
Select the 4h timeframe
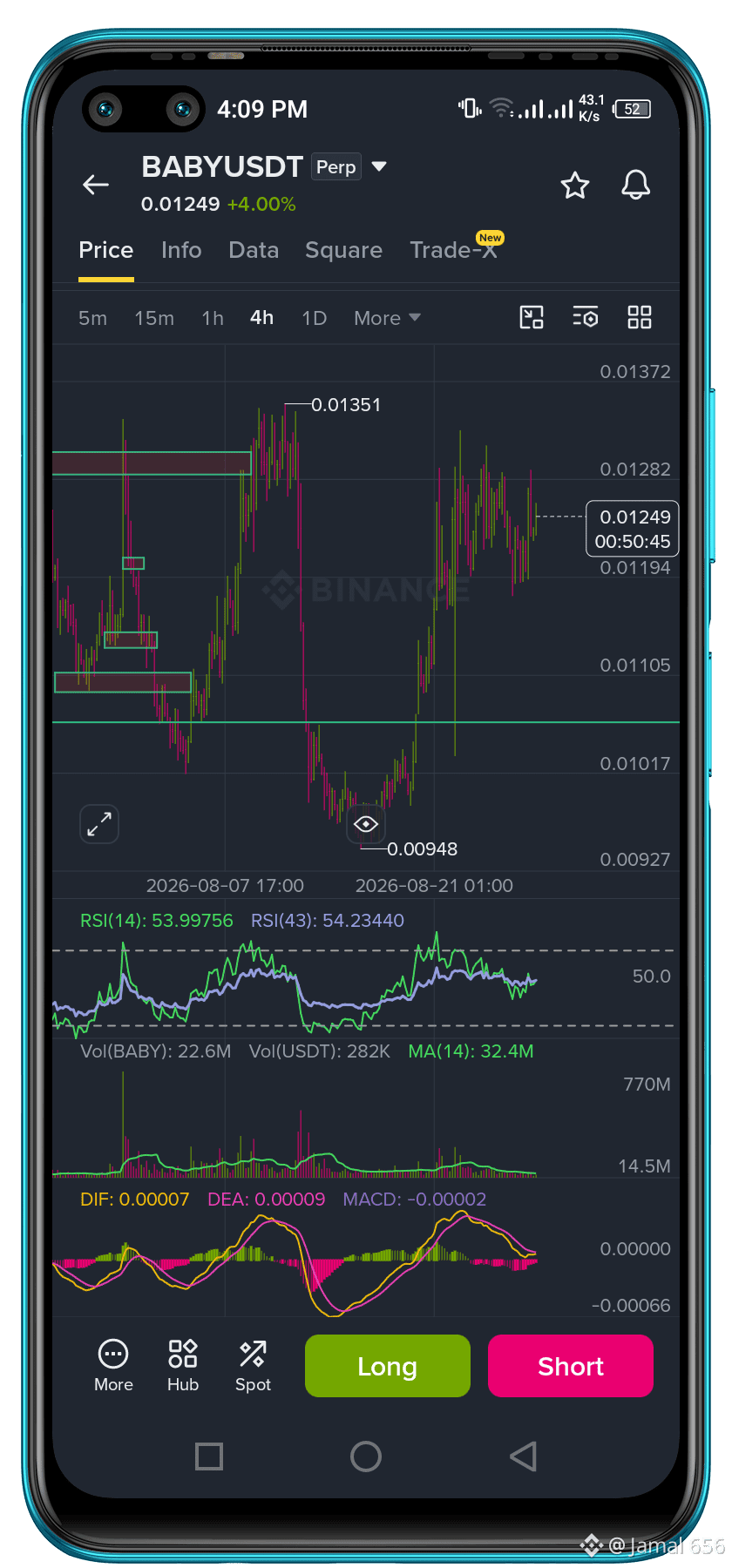coord(262,318)
